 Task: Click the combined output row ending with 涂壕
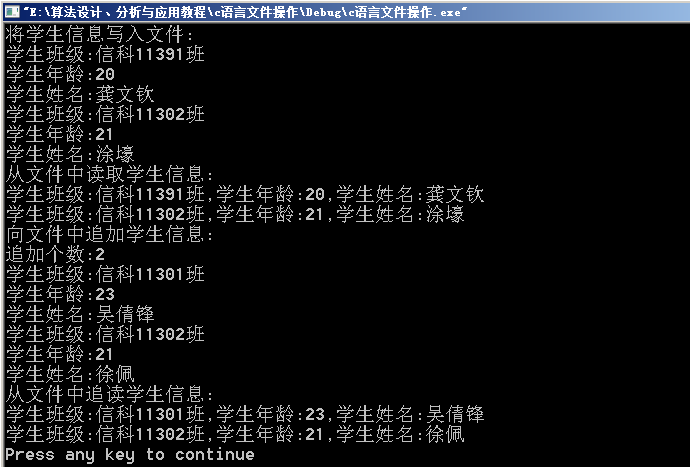235,215
